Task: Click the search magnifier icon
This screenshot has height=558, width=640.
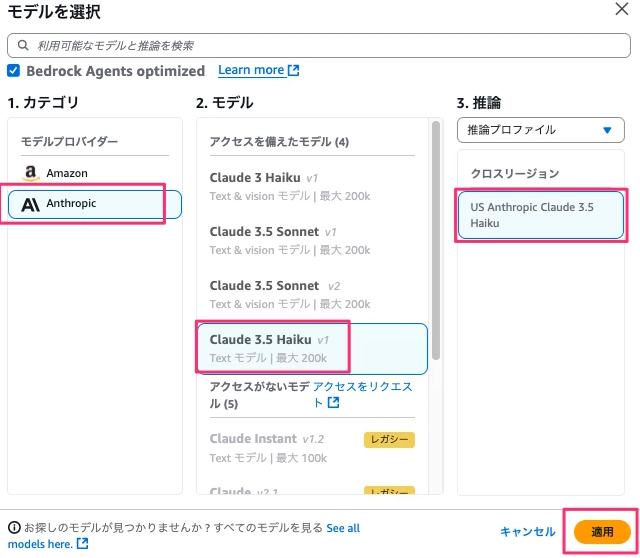Action: (x=23, y=45)
